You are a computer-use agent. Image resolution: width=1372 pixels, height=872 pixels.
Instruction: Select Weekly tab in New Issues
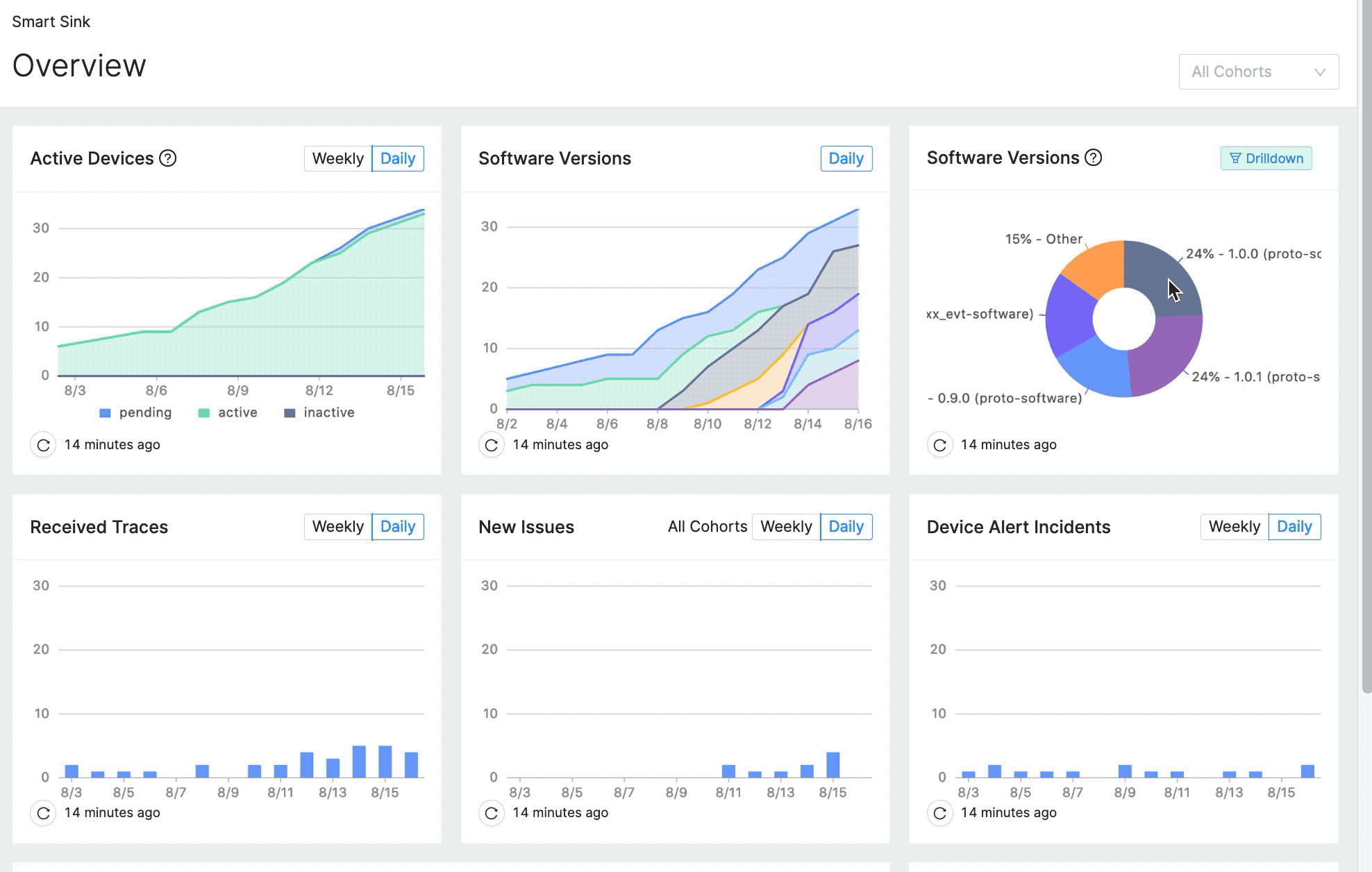[786, 526]
